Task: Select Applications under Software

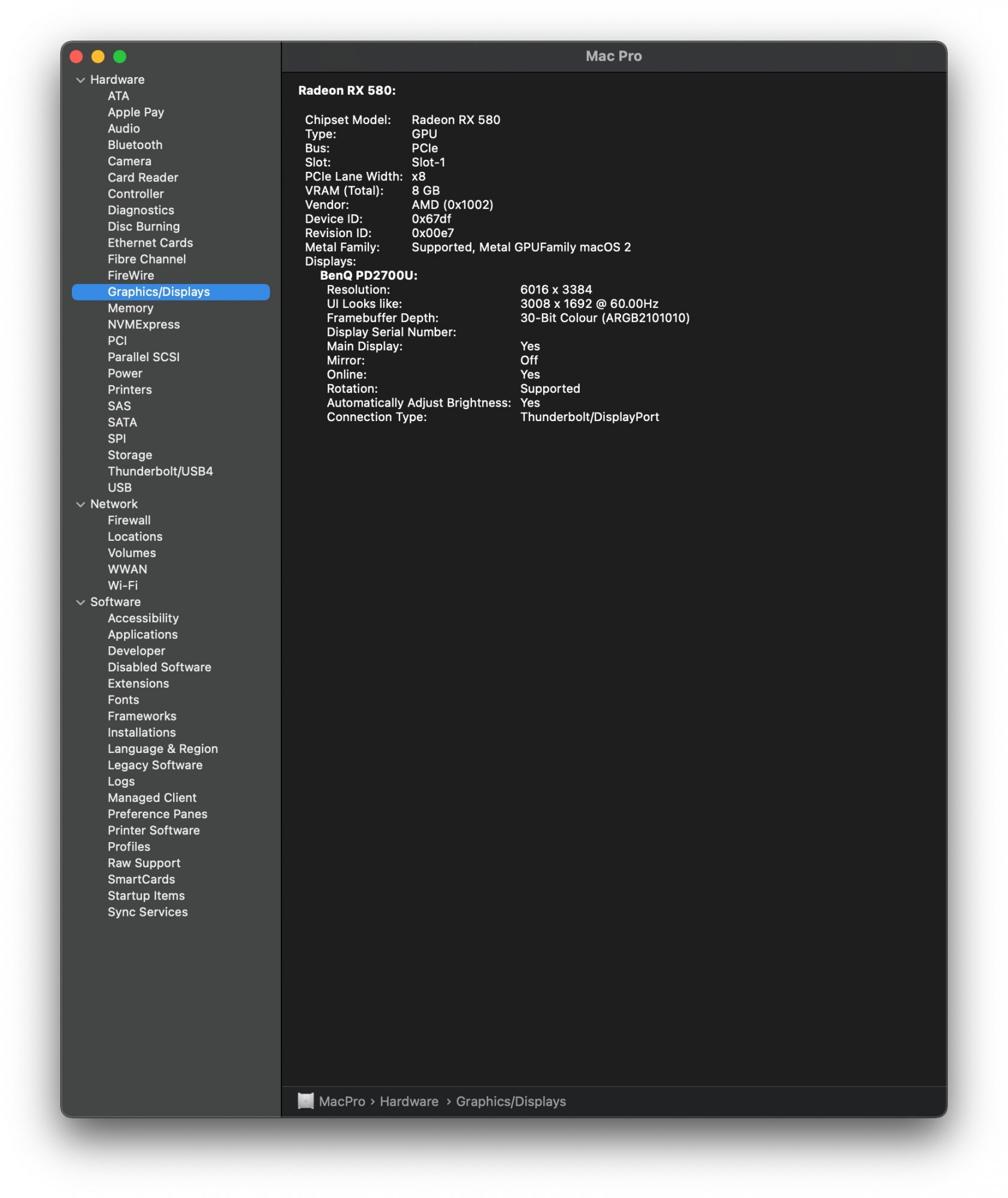Action: (x=143, y=634)
